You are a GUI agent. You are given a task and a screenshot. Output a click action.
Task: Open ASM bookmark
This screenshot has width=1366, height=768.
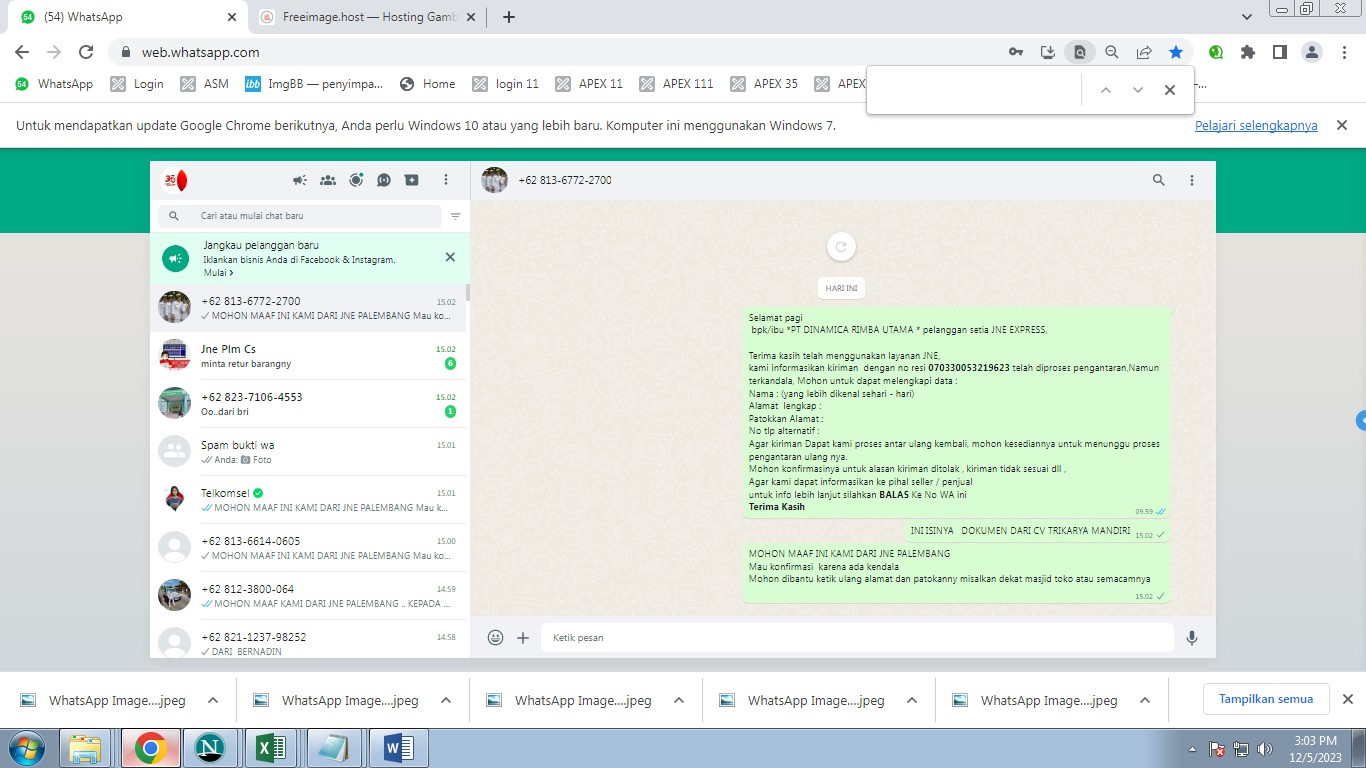click(205, 84)
